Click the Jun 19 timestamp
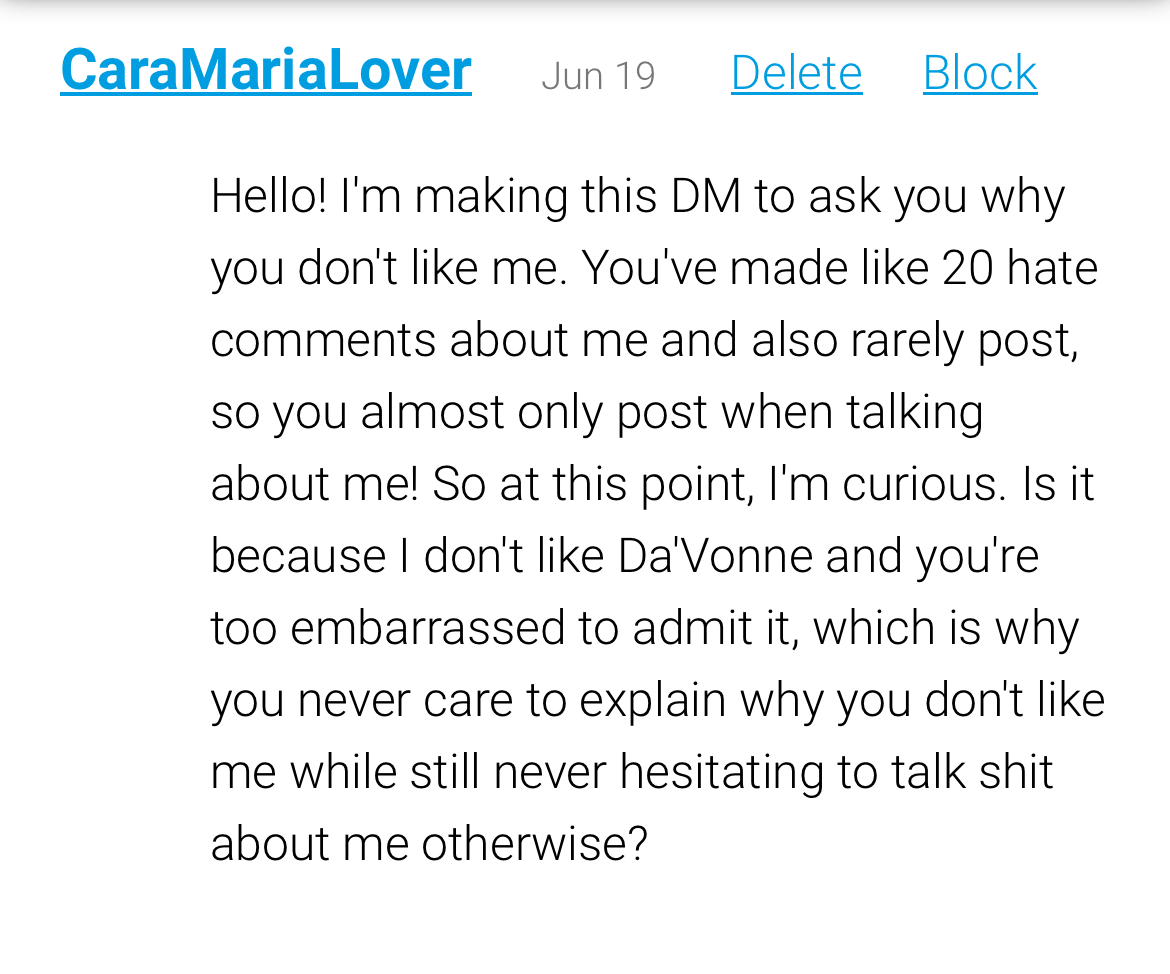Image resolution: width=1170 pixels, height=974 pixels. click(598, 75)
